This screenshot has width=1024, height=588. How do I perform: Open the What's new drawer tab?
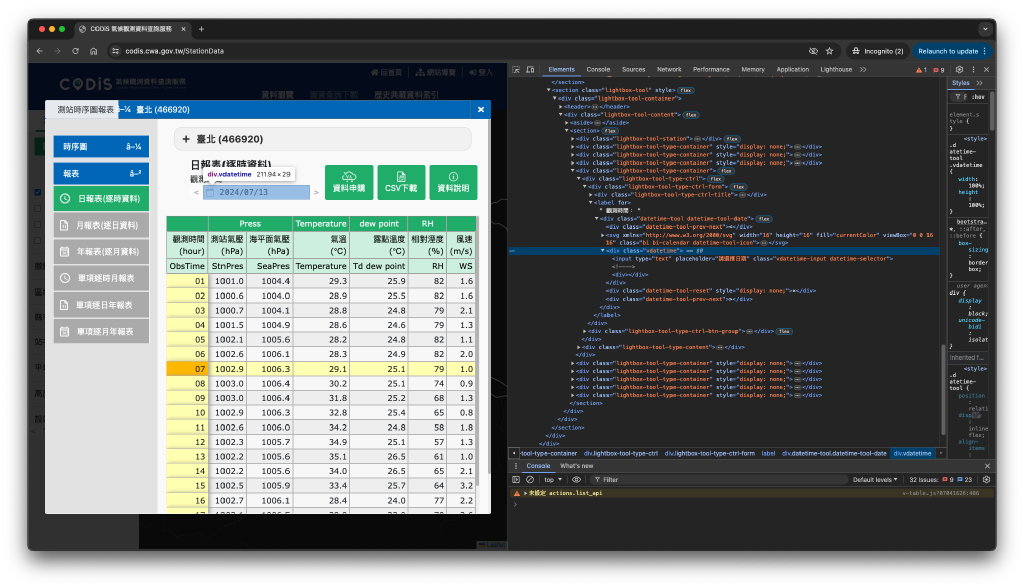(x=576, y=466)
